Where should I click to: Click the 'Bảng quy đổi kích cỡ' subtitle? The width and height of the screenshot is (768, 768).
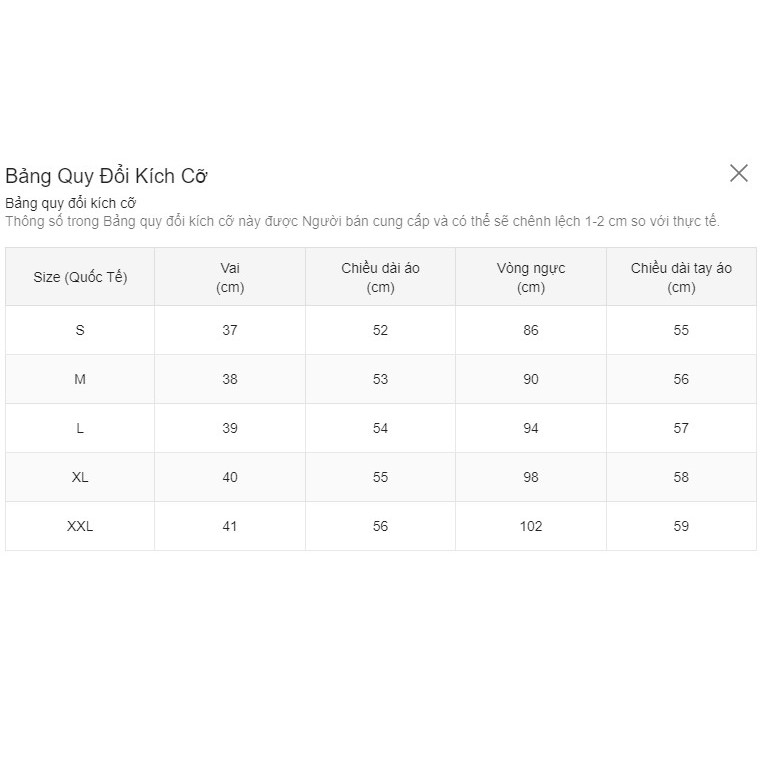pos(70,204)
